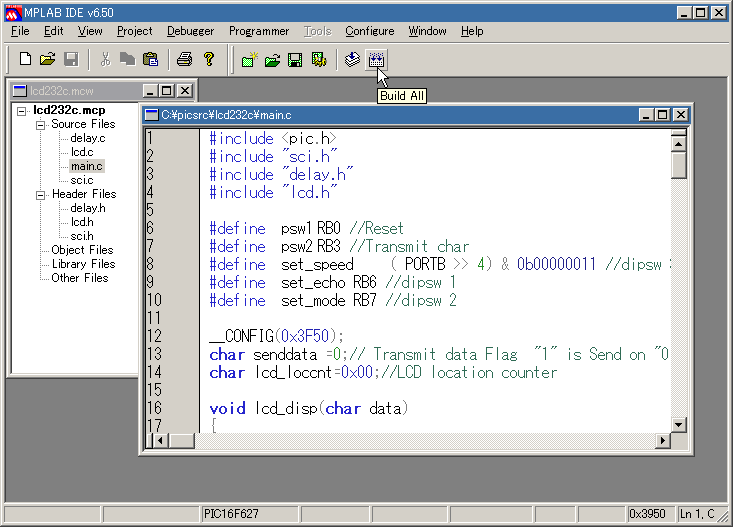The width and height of the screenshot is (733, 527).
Task: Maximize the lcd232c.mcw project window
Action: (167, 90)
